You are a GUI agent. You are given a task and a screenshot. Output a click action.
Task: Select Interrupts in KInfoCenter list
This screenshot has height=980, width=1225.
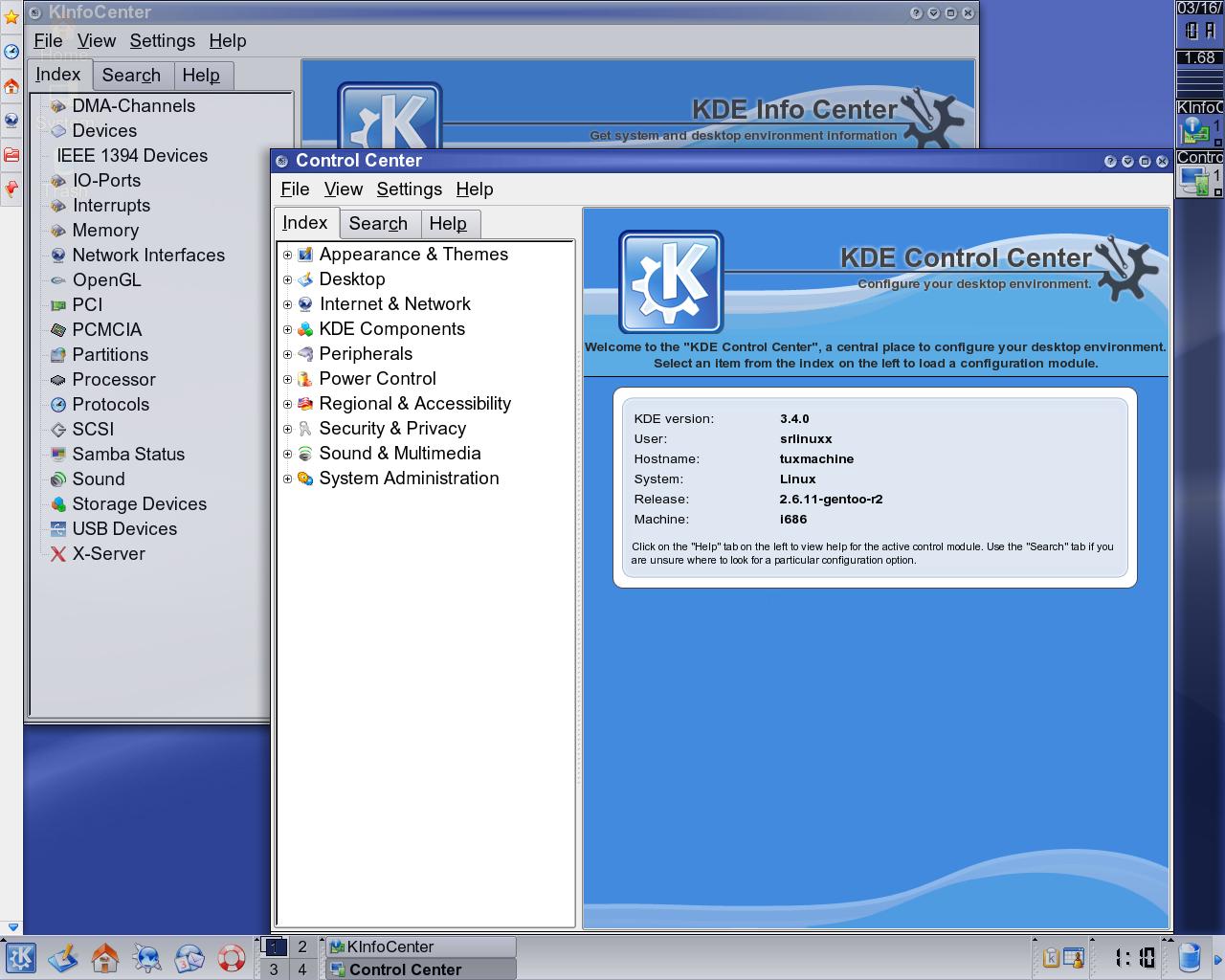[111, 206]
